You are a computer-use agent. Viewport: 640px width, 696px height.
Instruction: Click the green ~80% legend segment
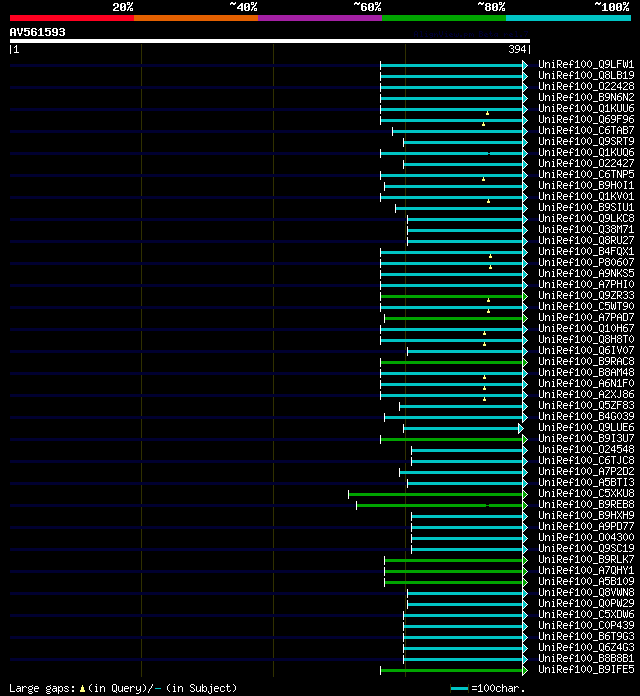point(444,18)
